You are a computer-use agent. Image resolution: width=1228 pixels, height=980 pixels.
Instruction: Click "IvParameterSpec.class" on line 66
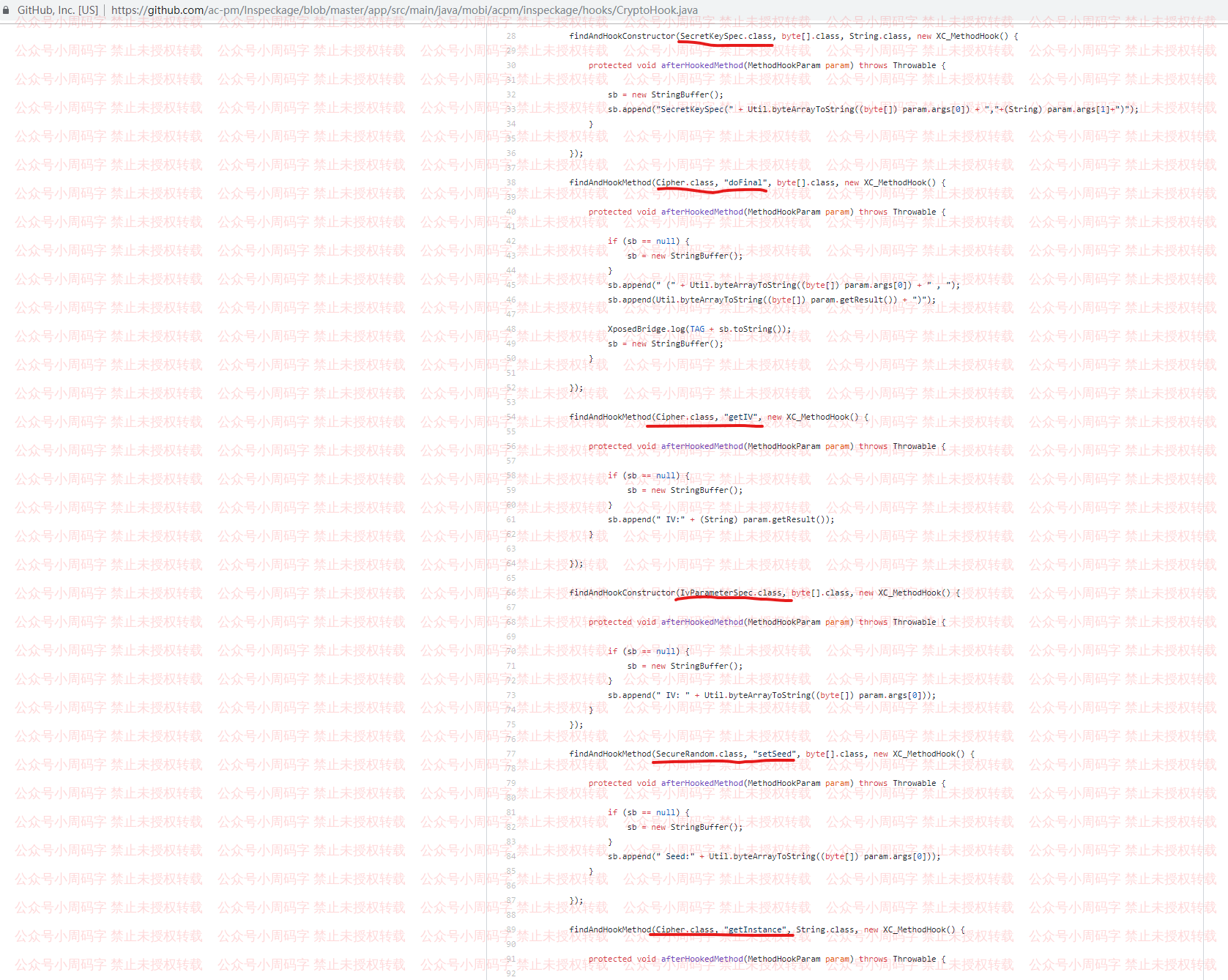pyautogui.click(x=731, y=593)
